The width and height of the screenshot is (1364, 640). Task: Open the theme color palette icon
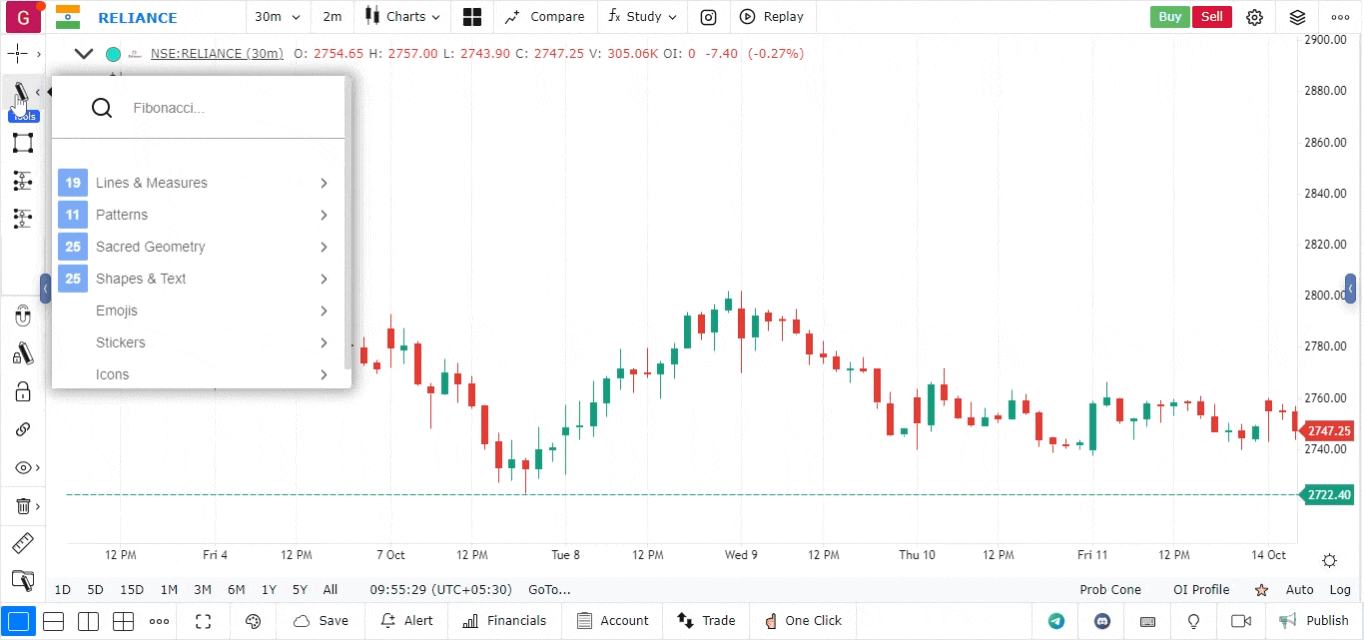(x=253, y=621)
